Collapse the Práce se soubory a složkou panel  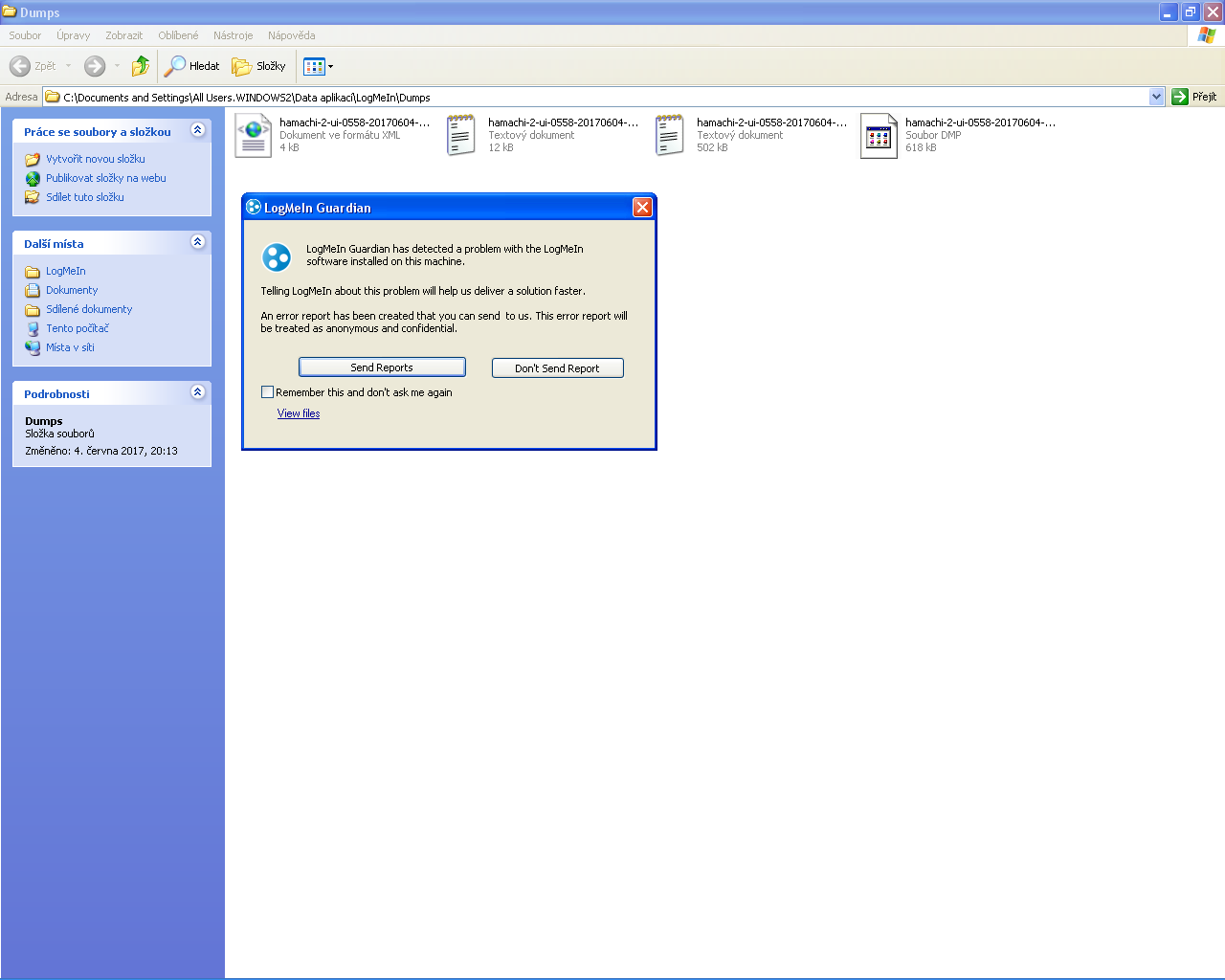tap(198, 130)
